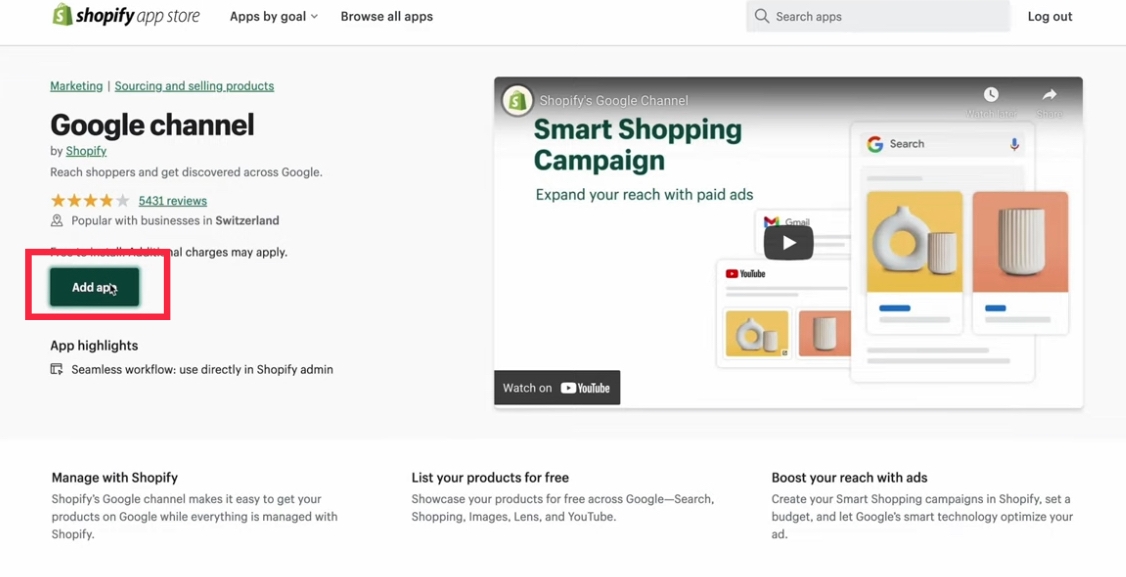Click the Shopify app store logo
The height and width of the screenshot is (577, 1126).
[126, 15]
